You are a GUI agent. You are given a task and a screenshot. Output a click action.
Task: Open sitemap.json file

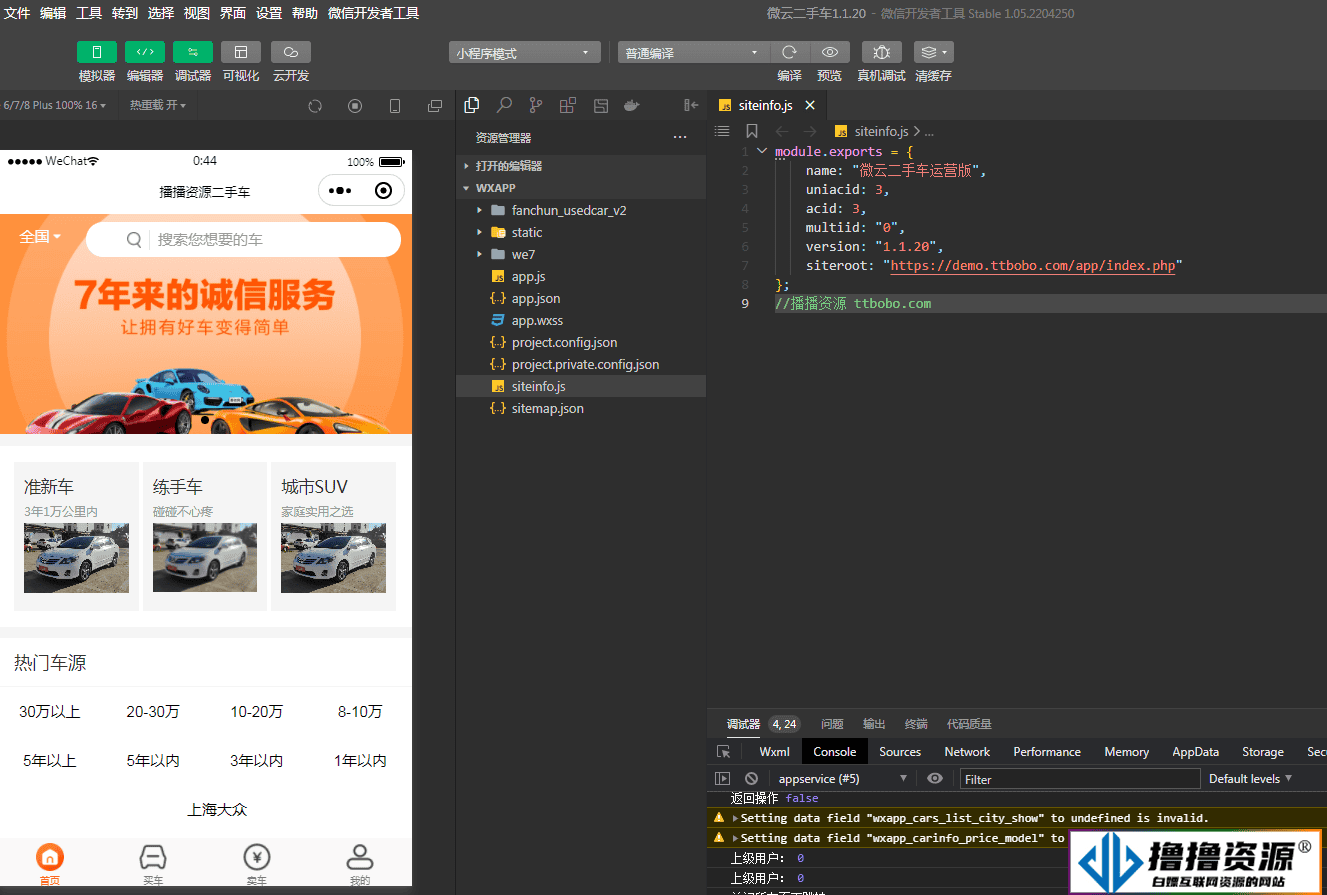(x=581, y=408)
